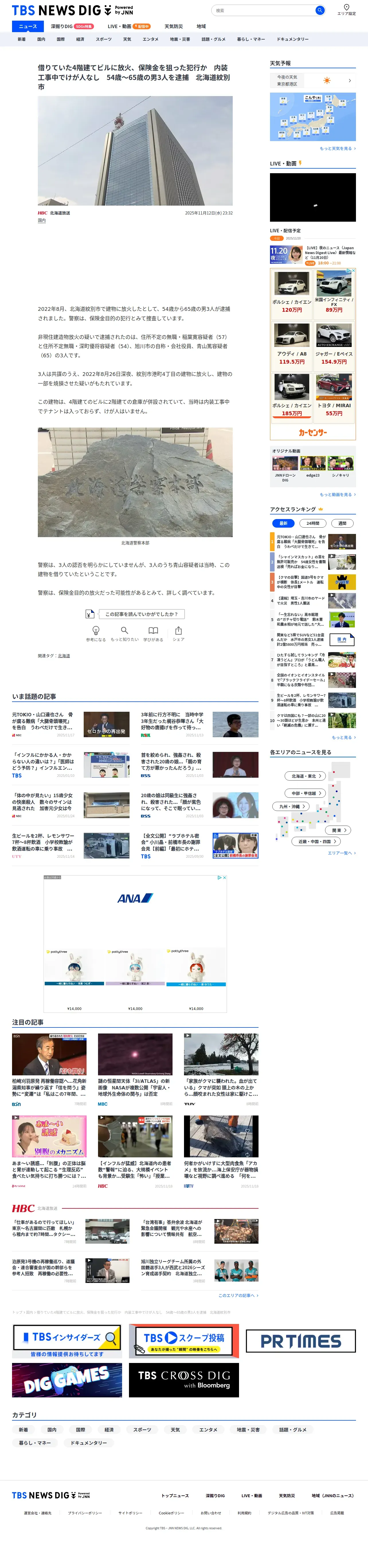368x1568 pixels.
Task: Click the シェア share icon
Action: tap(178, 630)
